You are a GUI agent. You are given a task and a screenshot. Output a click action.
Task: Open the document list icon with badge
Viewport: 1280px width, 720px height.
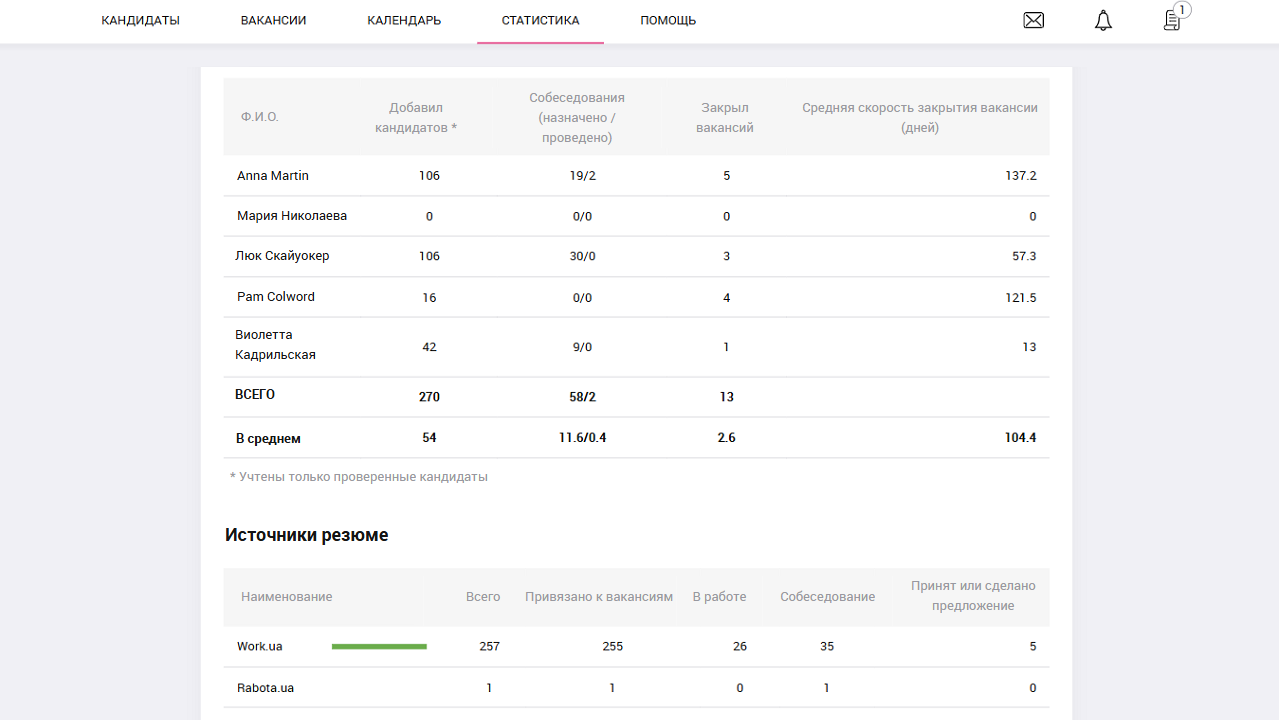(1173, 20)
